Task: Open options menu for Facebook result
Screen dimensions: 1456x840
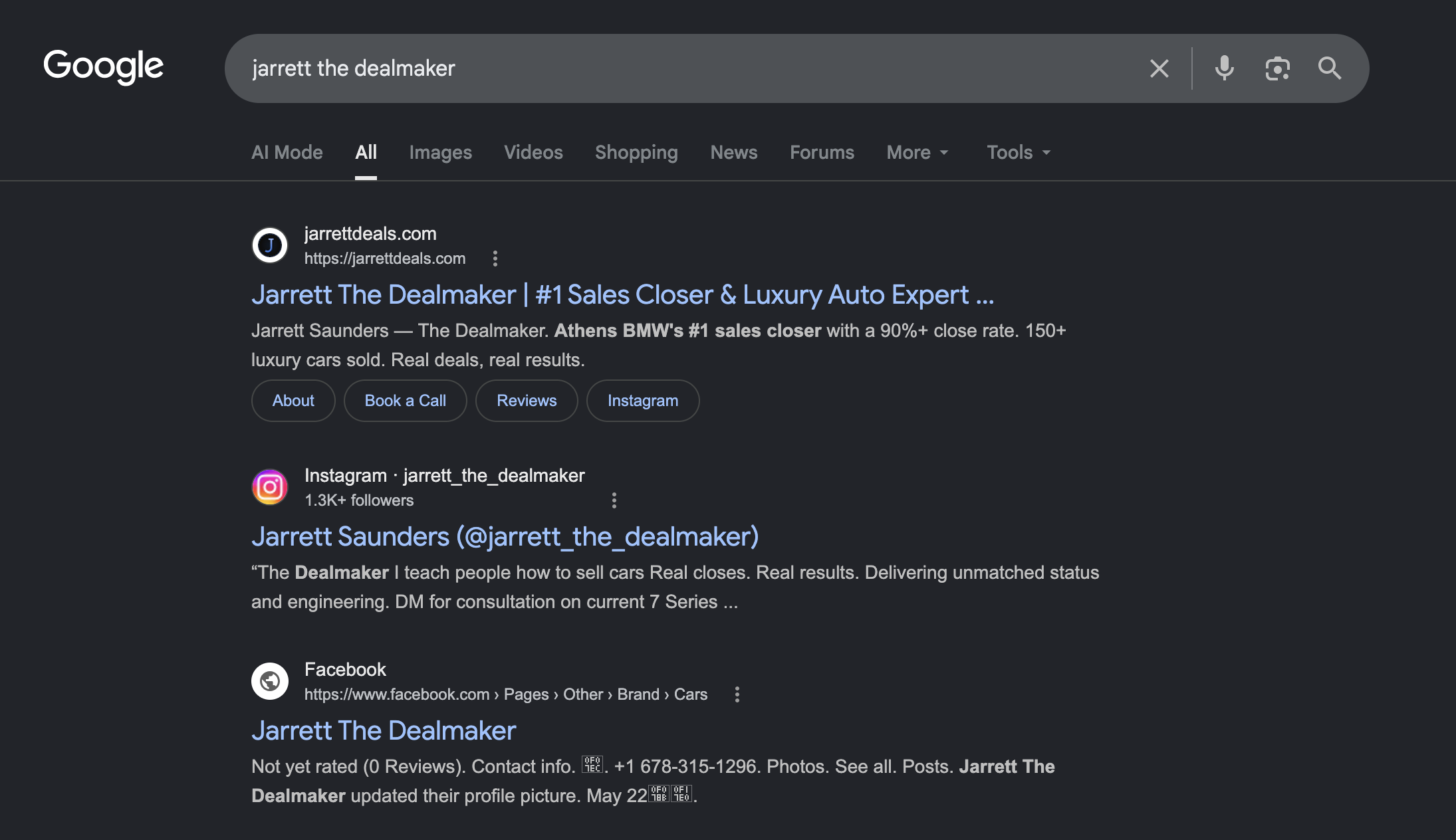Action: coord(737,694)
